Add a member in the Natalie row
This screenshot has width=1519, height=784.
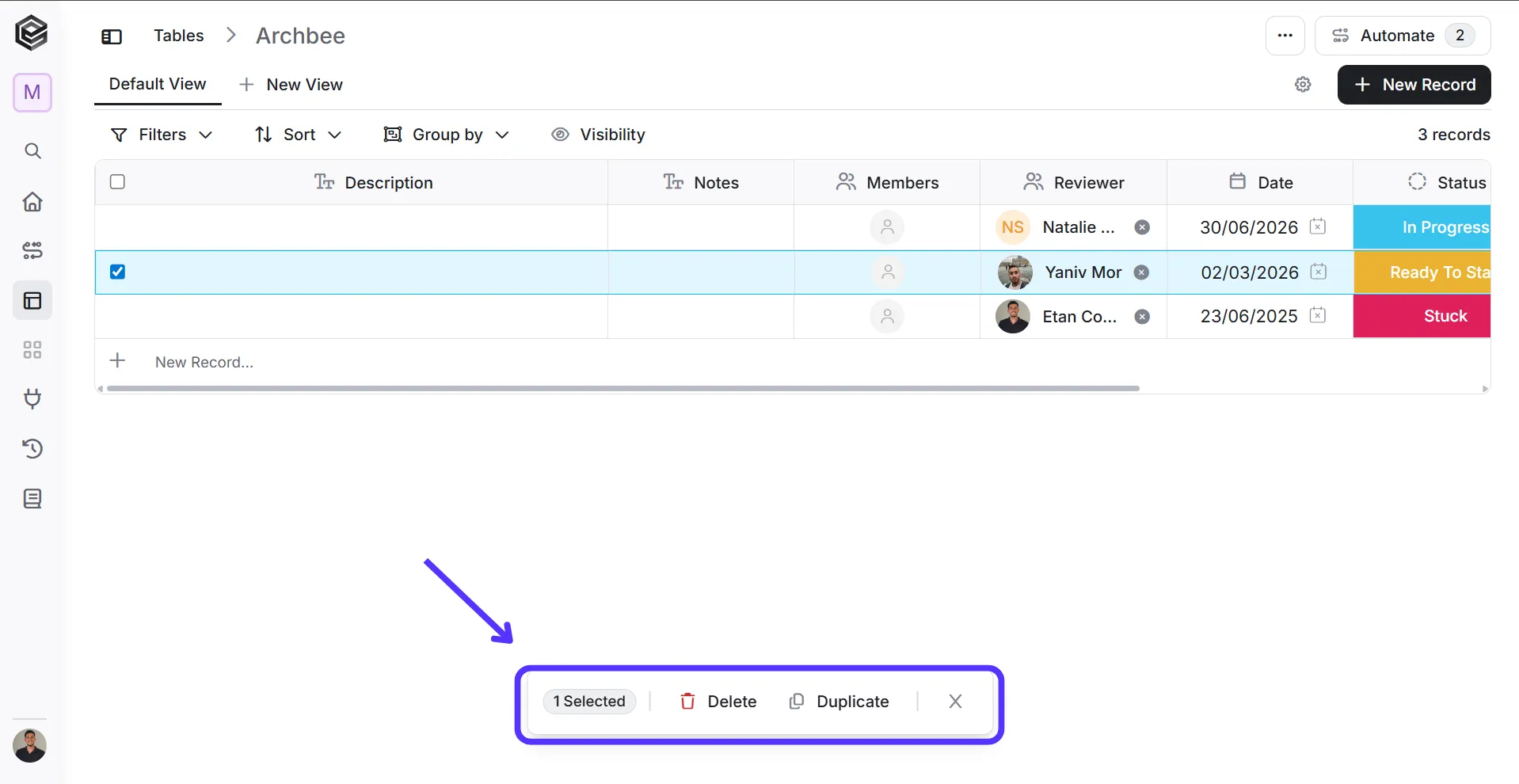pyautogui.click(x=887, y=227)
